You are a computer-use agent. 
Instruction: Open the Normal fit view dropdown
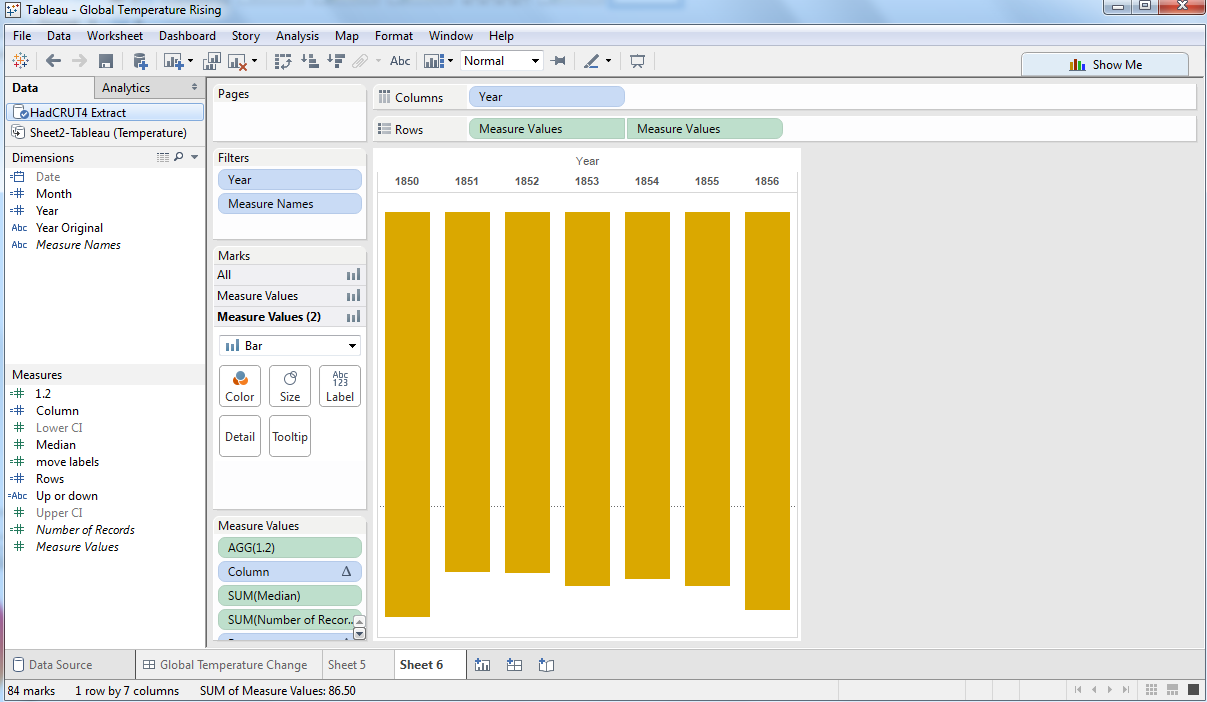pos(501,61)
